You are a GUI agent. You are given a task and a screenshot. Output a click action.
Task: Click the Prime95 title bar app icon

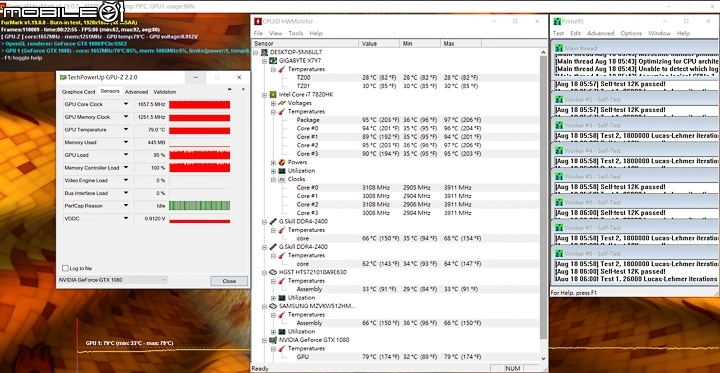click(x=557, y=21)
